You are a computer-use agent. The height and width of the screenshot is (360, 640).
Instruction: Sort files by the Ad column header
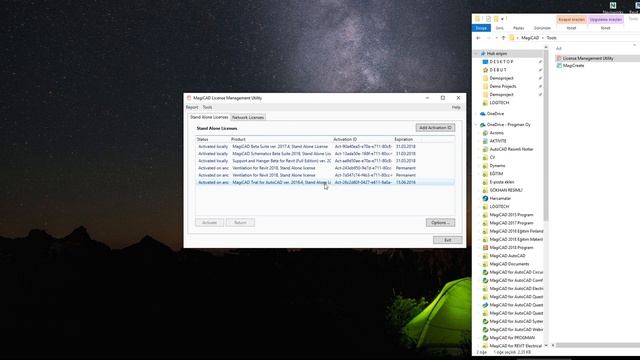click(559, 49)
